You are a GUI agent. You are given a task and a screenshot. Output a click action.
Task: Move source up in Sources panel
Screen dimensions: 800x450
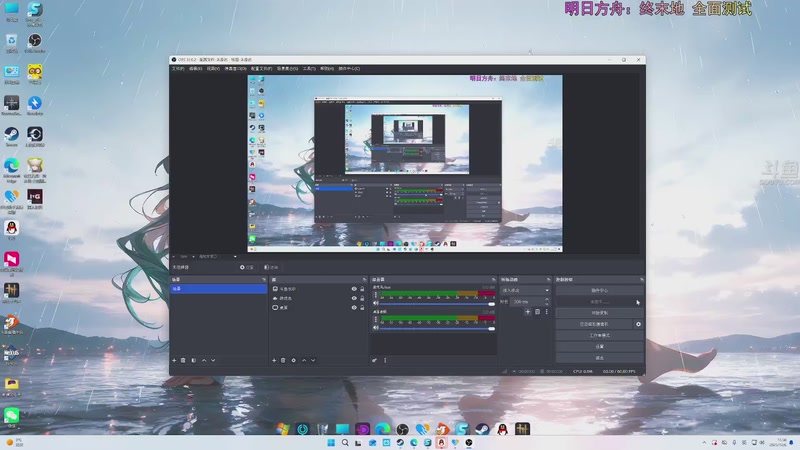coord(304,360)
